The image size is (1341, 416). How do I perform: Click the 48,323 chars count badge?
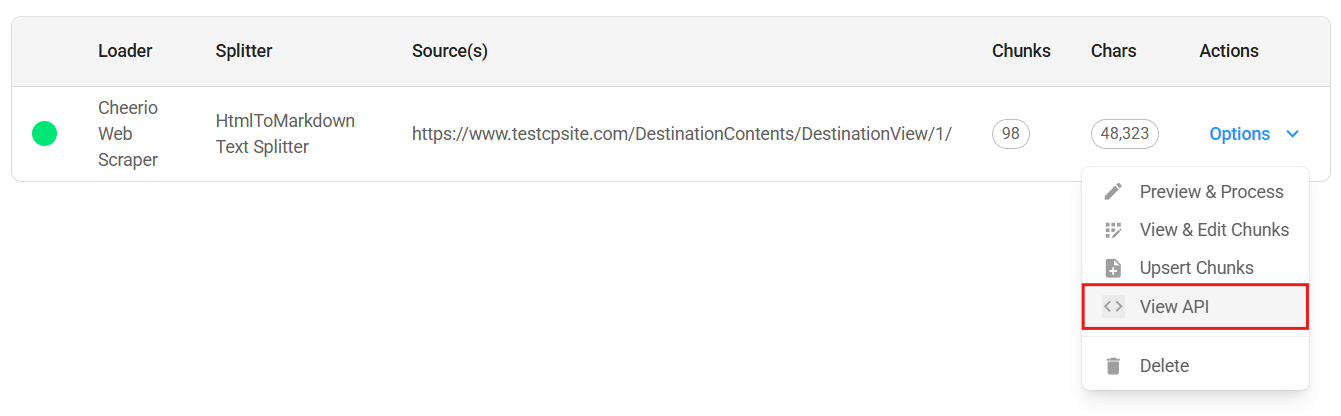coord(1124,134)
